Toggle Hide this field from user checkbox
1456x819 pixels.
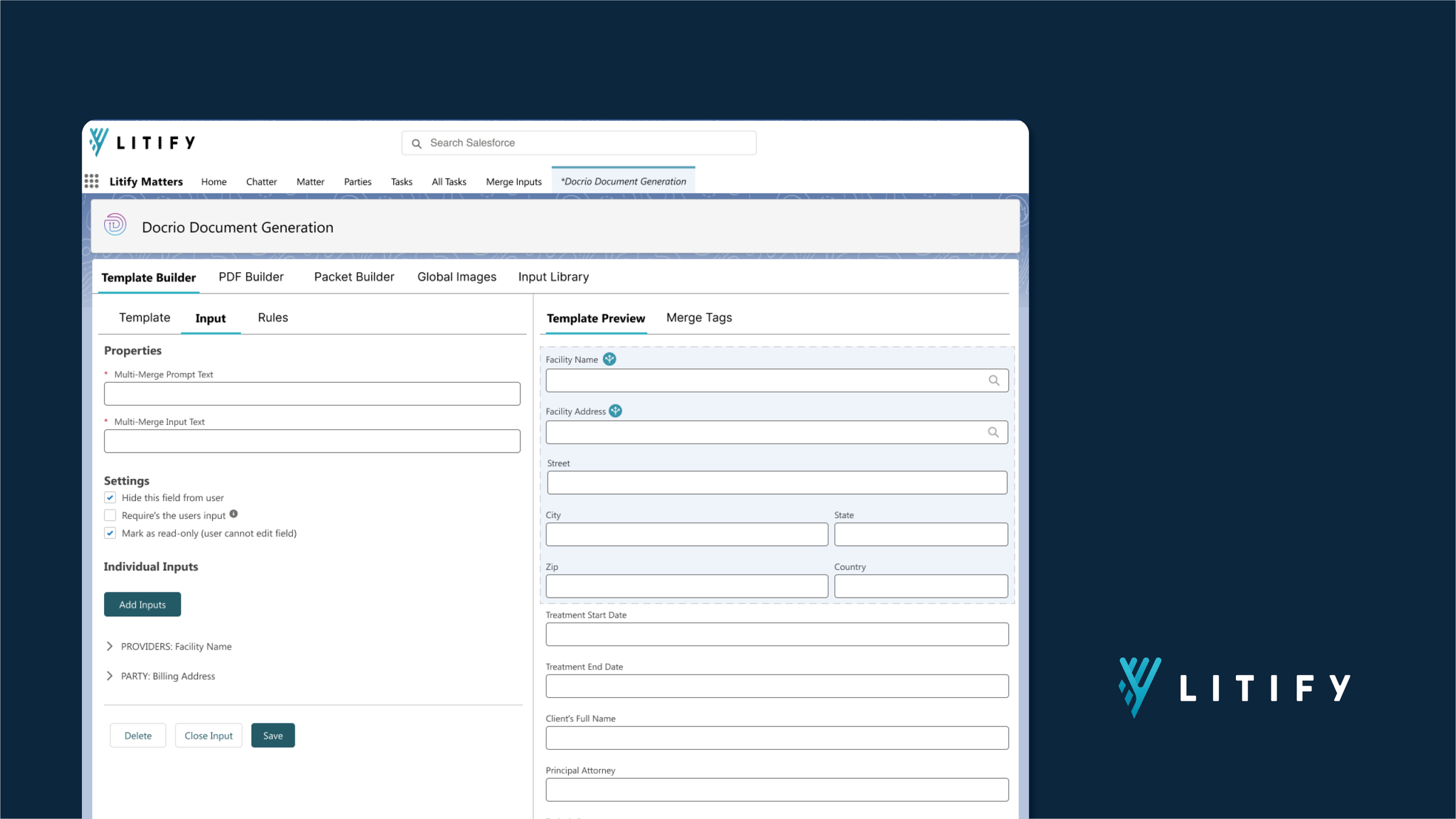(x=110, y=497)
